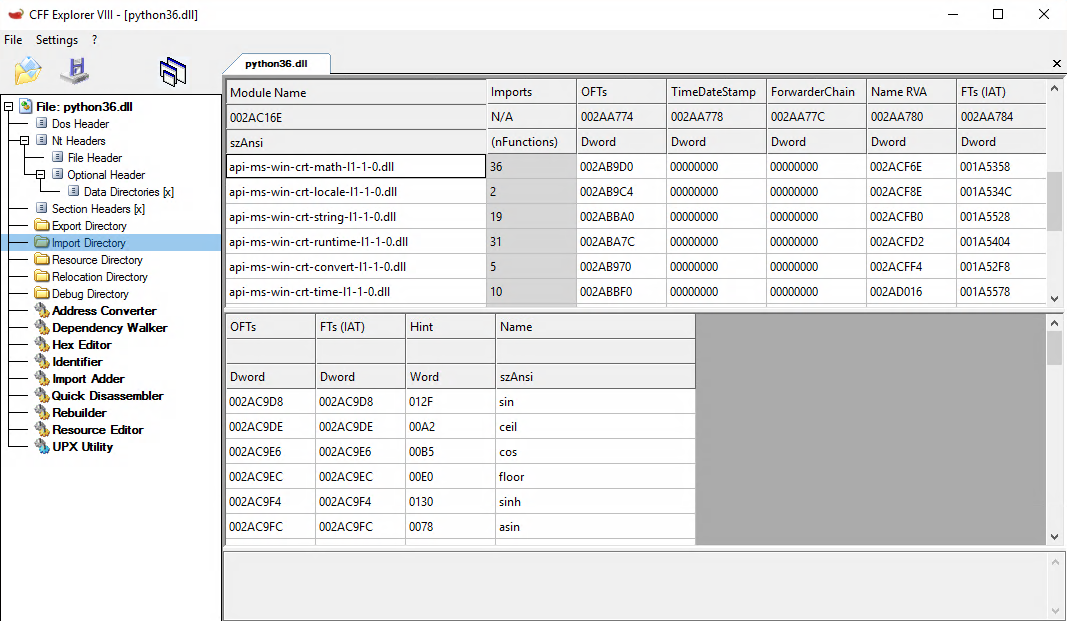Launch the Dependency Walker tool
This screenshot has height=621, width=1067.
pos(109,328)
